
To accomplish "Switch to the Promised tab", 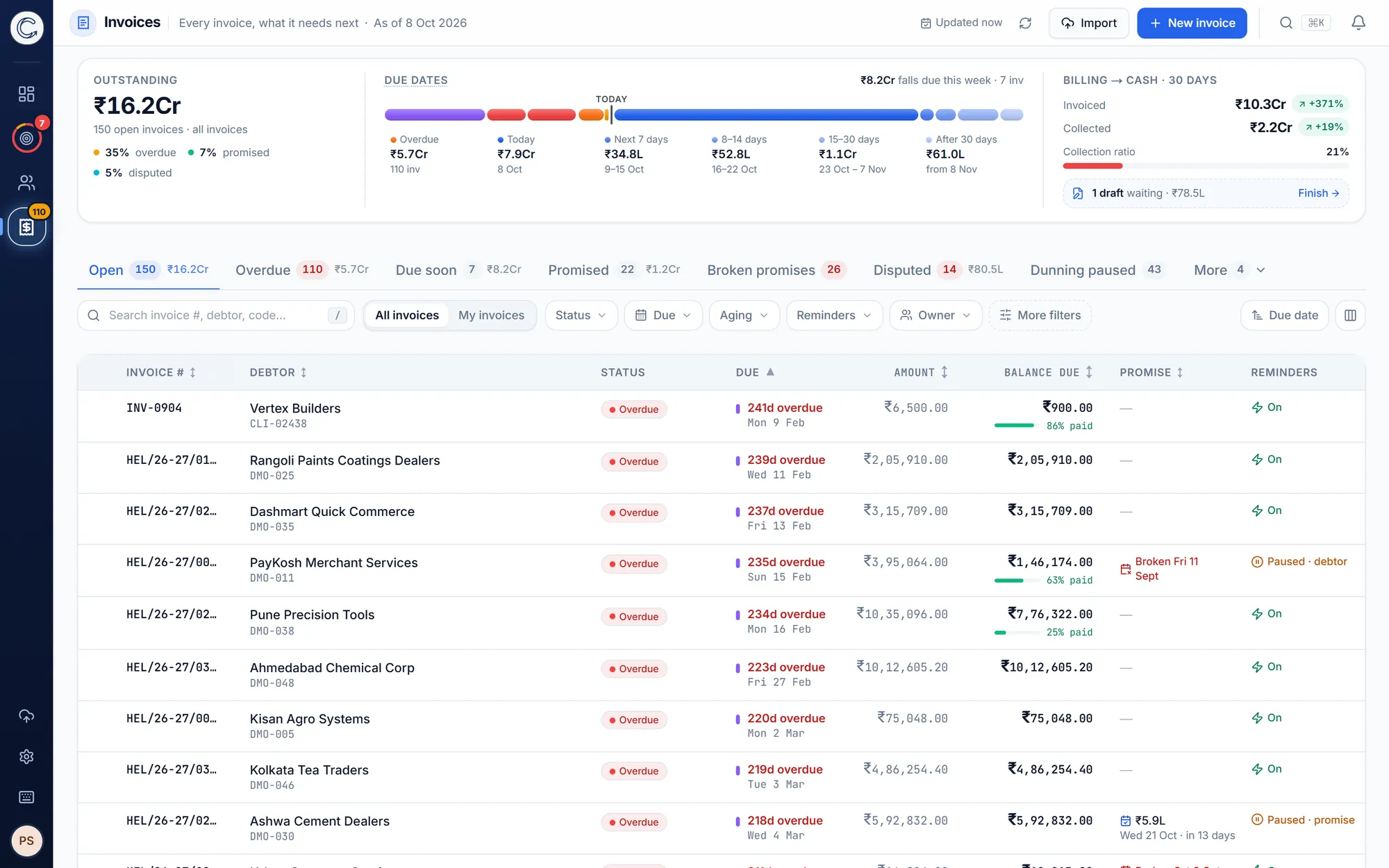I will pos(614,270).
